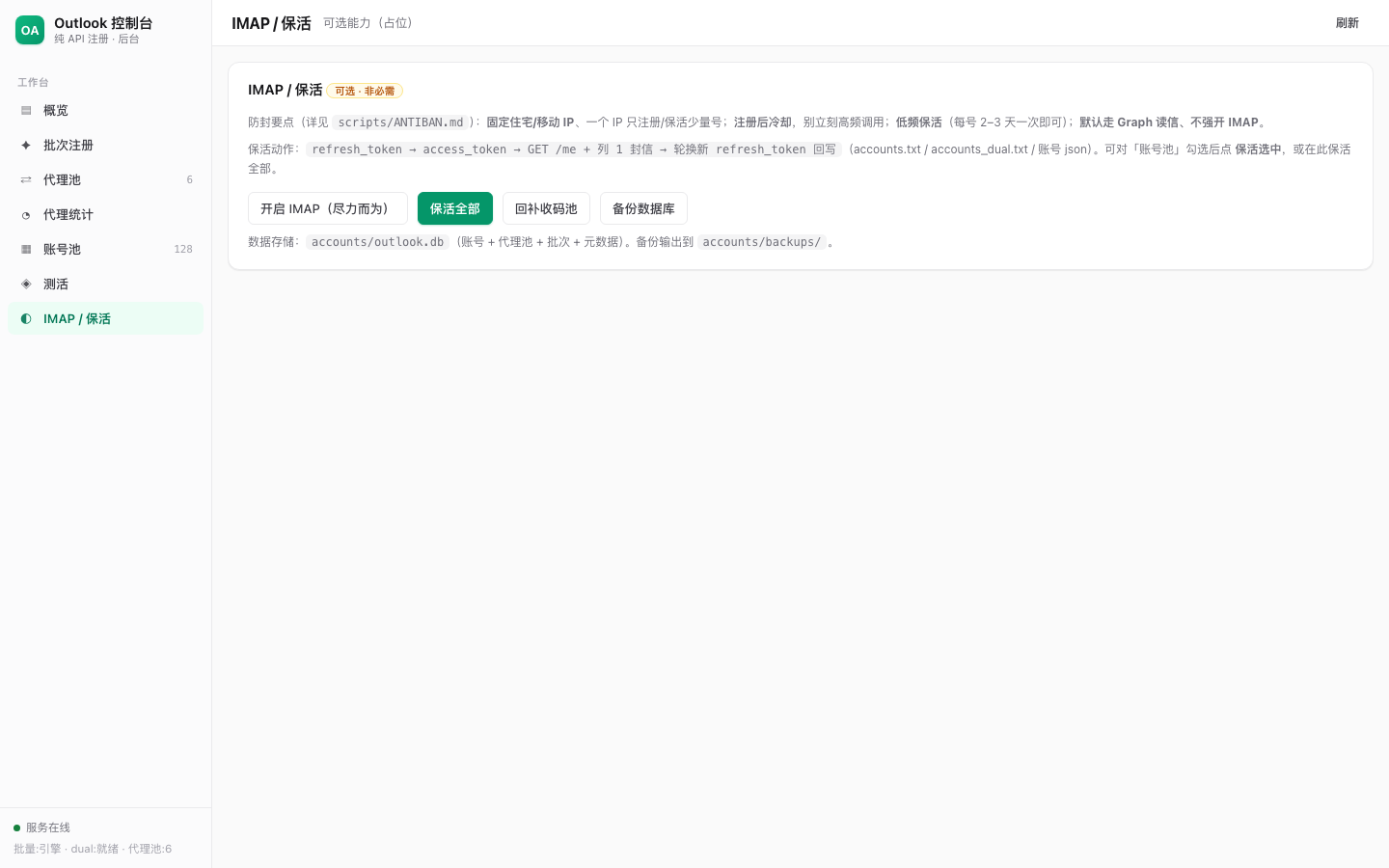Open the 代理池 section

pos(105,180)
